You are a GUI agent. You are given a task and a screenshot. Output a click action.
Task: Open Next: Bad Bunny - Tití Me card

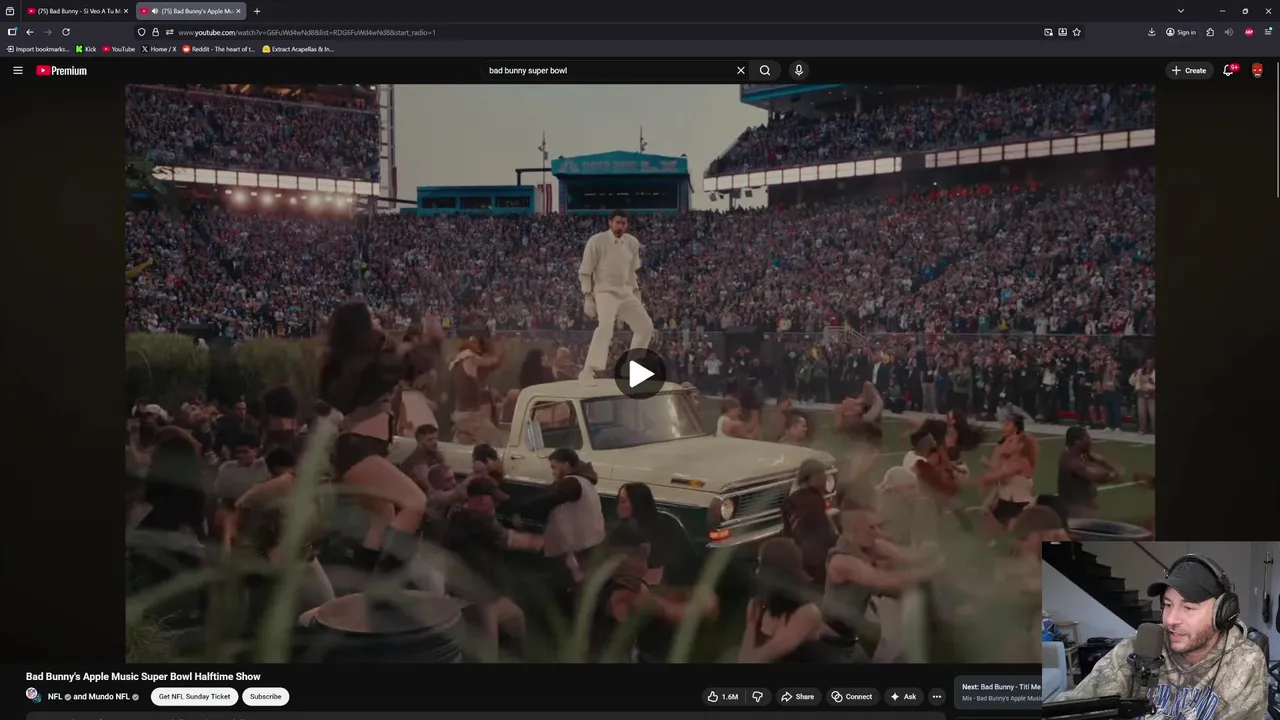click(x=1000, y=692)
